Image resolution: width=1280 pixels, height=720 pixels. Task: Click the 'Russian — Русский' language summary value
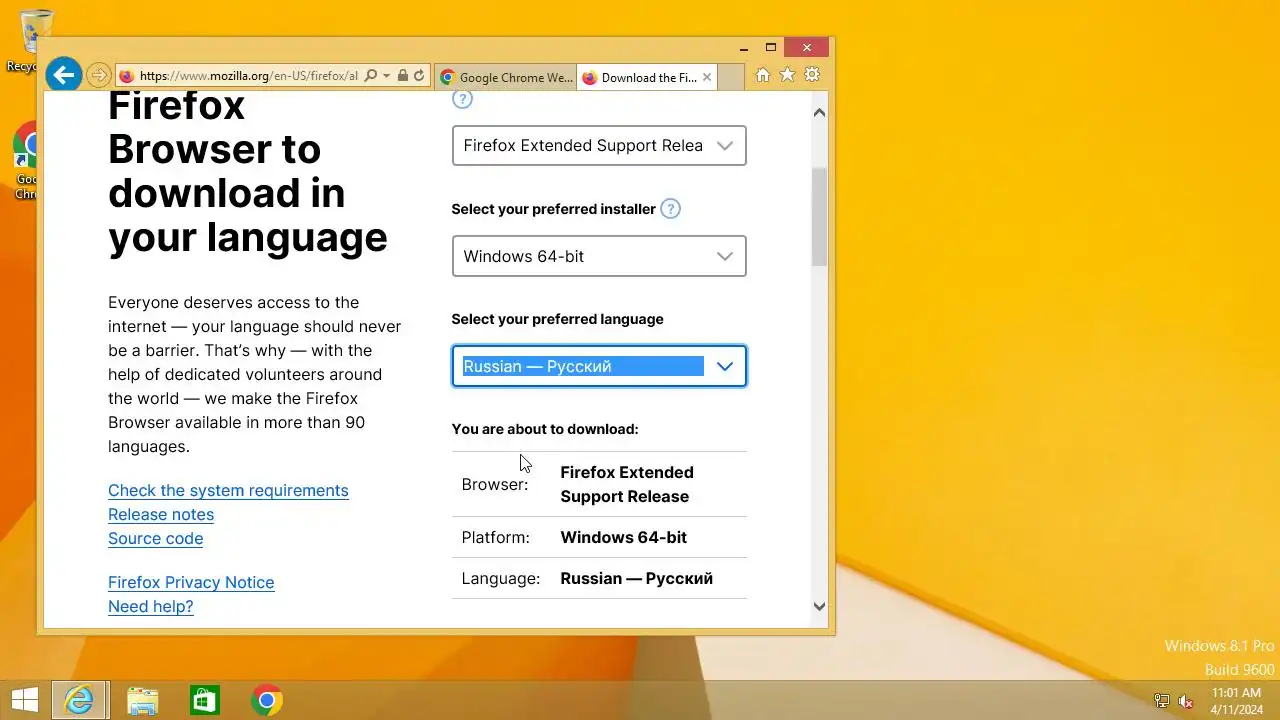tap(636, 578)
